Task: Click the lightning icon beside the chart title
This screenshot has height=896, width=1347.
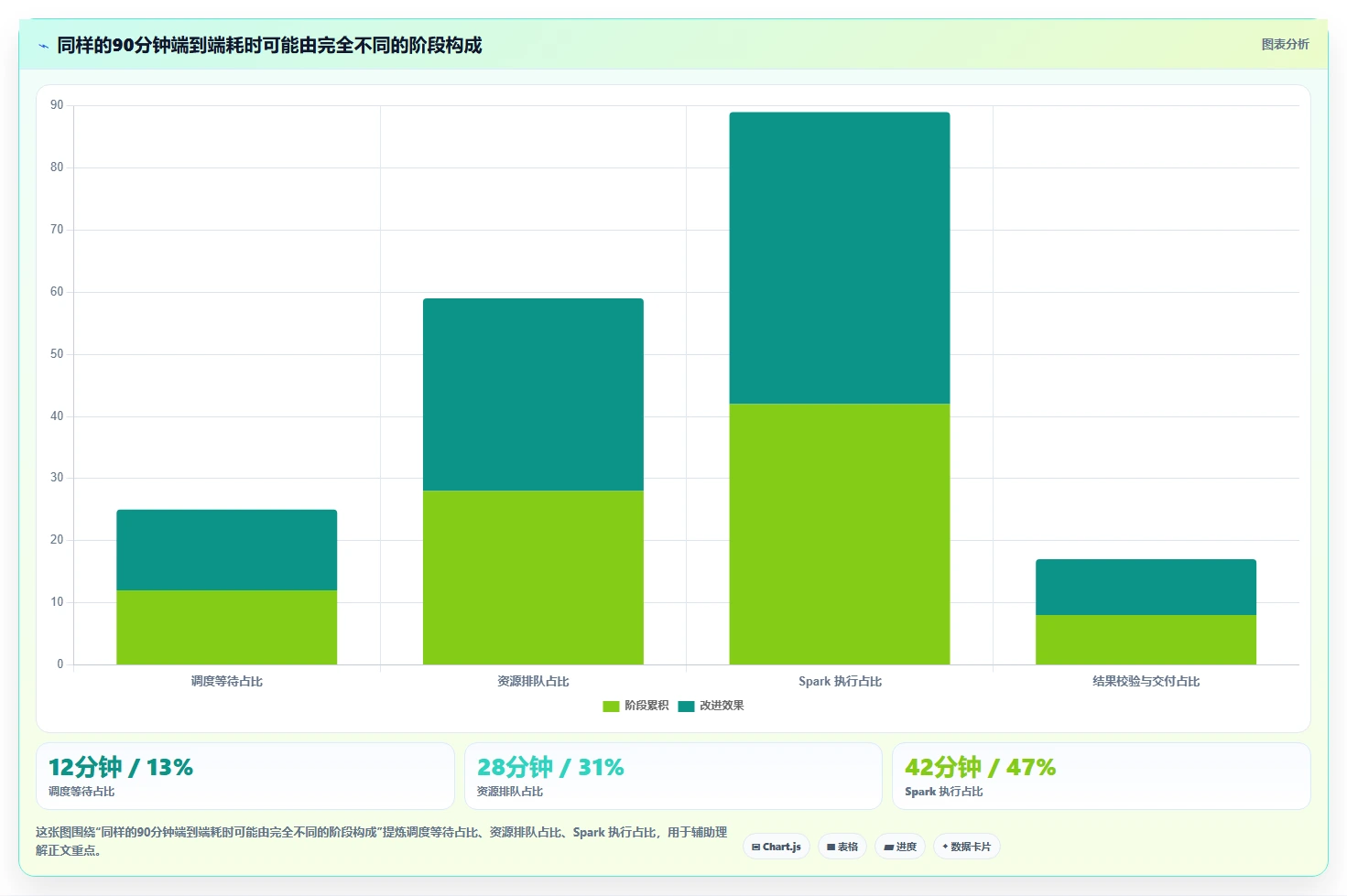Action: [x=43, y=46]
